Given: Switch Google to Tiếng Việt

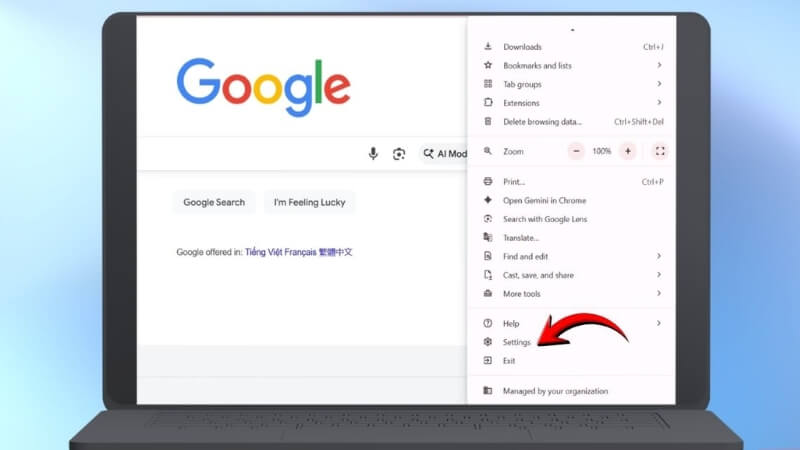Looking at the screenshot, I should click(x=263, y=252).
